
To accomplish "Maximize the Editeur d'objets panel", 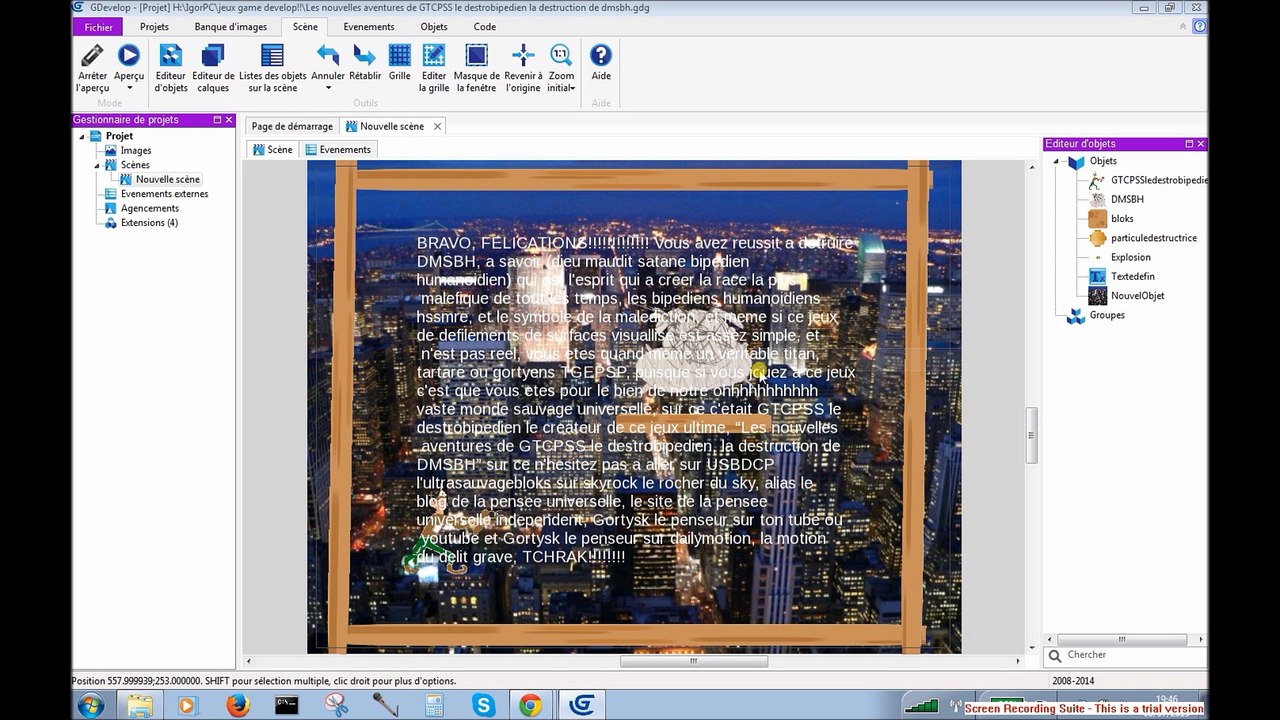I will pos(1189,144).
